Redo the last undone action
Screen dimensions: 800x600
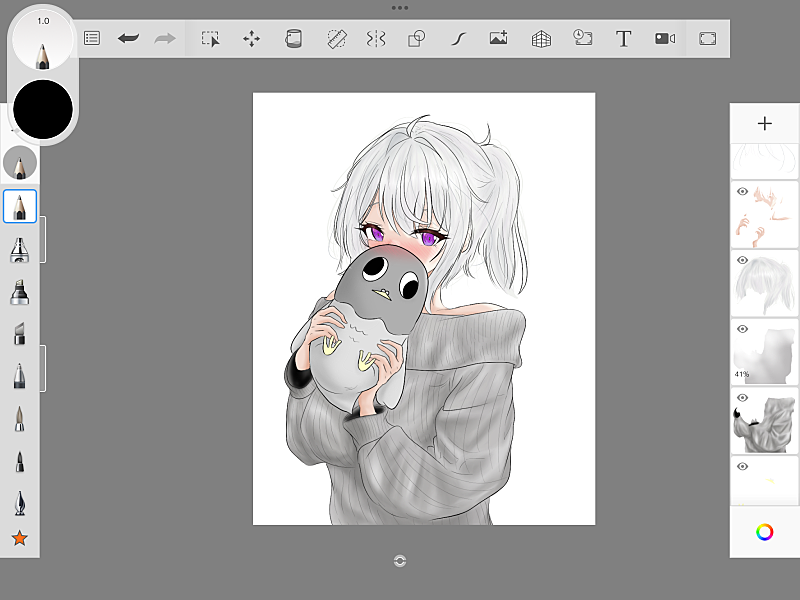point(165,38)
